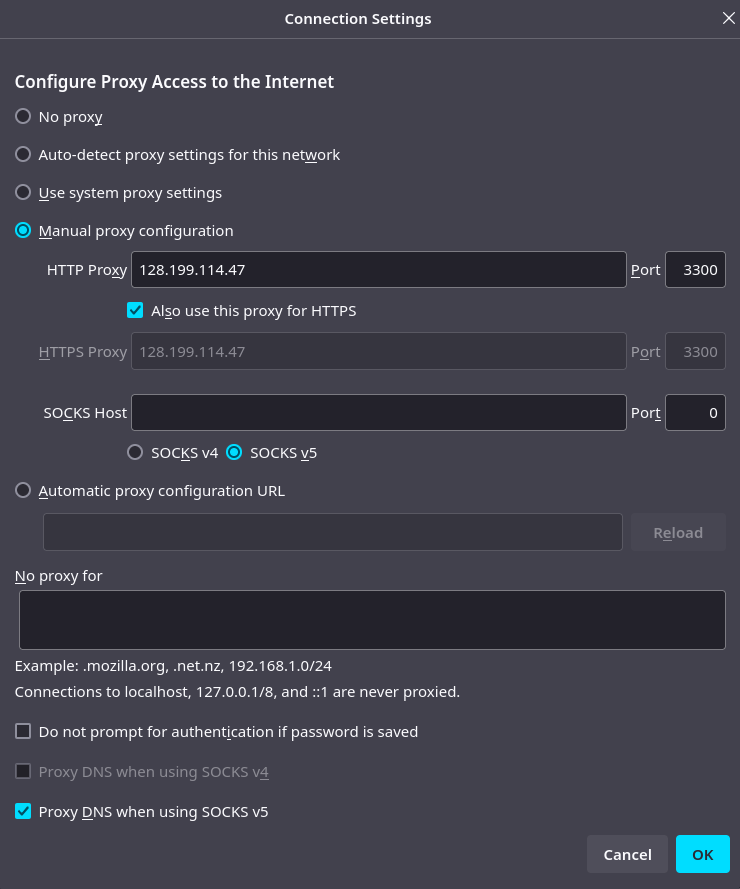Click the SOCKS Host Port field
Viewport: 740px width, 889px height.
tap(695, 412)
